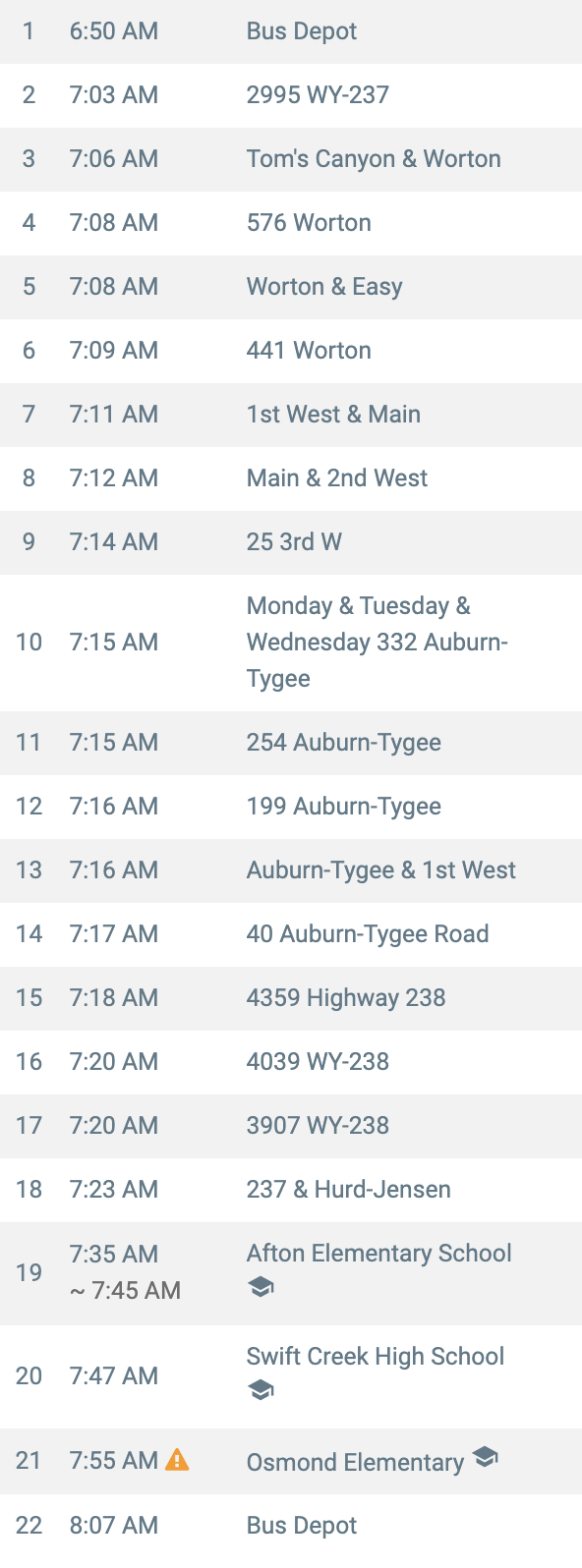The height and width of the screenshot is (1568, 582).
Task: Select 237 & Hurd-Jensen stop
Action: tap(291, 1190)
